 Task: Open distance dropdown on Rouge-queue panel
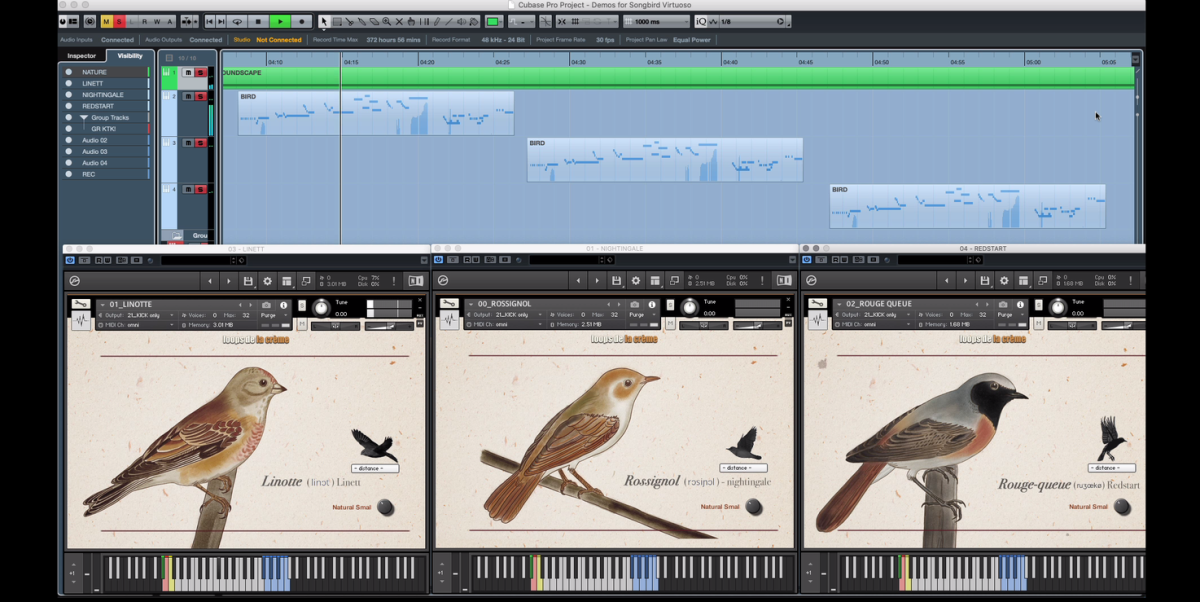click(1111, 468)
